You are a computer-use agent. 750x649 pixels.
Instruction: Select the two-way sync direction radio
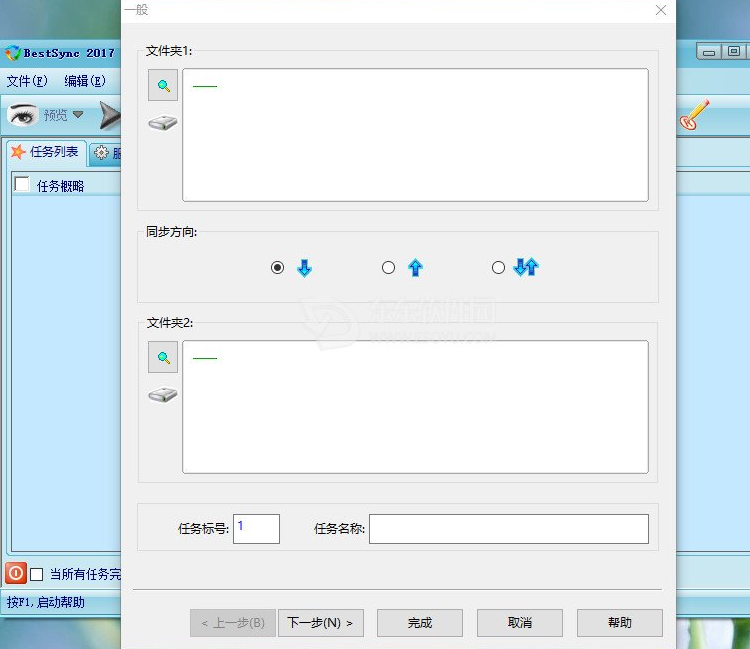(498, 267)
